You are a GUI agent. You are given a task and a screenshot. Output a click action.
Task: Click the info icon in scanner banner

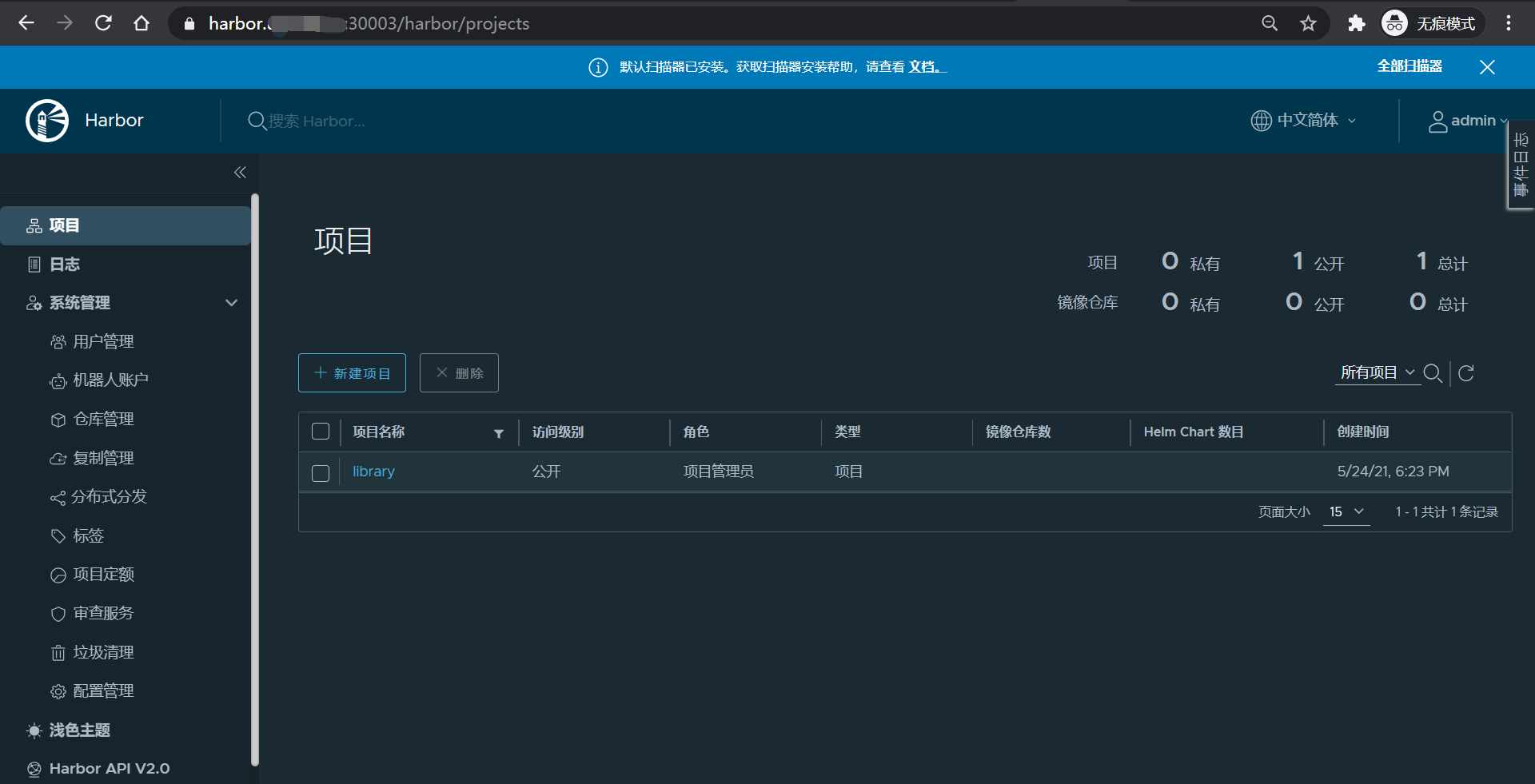click(x=598, y=67)
